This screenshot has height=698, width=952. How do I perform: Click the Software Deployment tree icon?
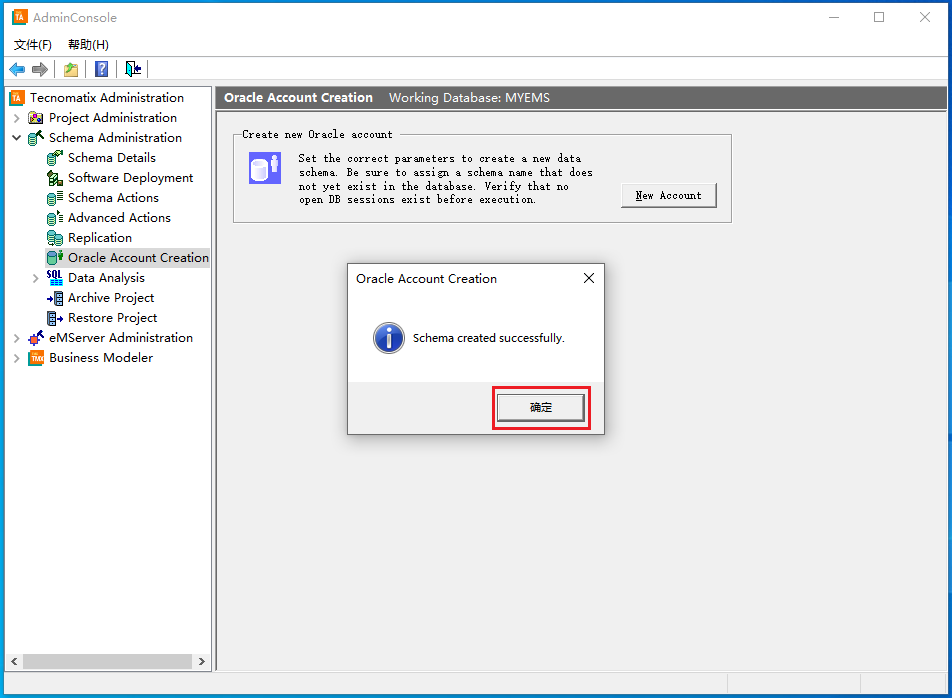click(x=55, y=178)
